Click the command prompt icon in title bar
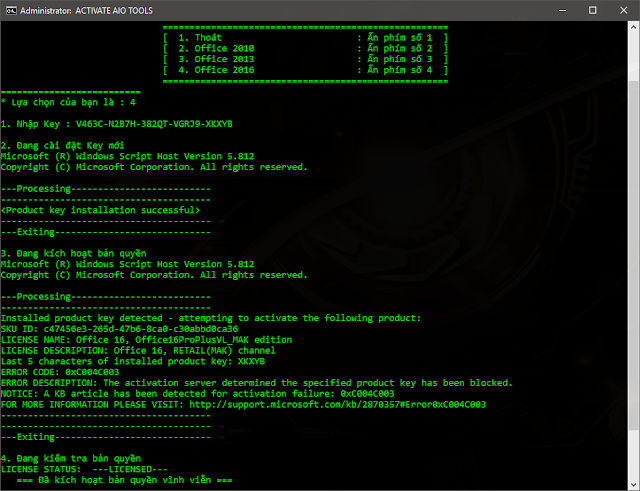This screenshot has height=491, width=640. click(x=11, y=11)
